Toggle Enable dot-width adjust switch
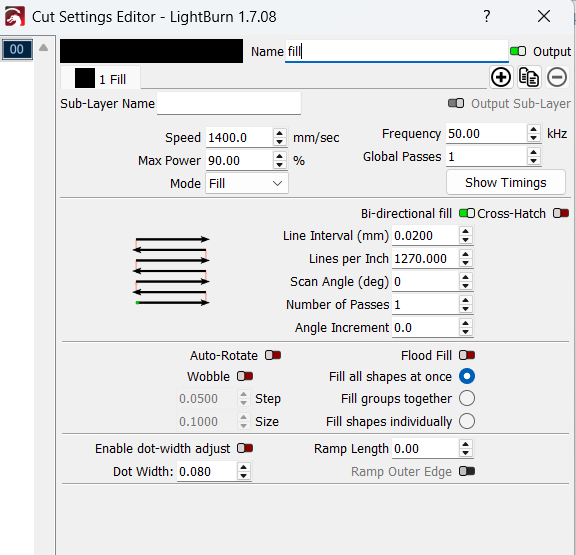Viewport: 576px width, 555px height. click(245, 448)
